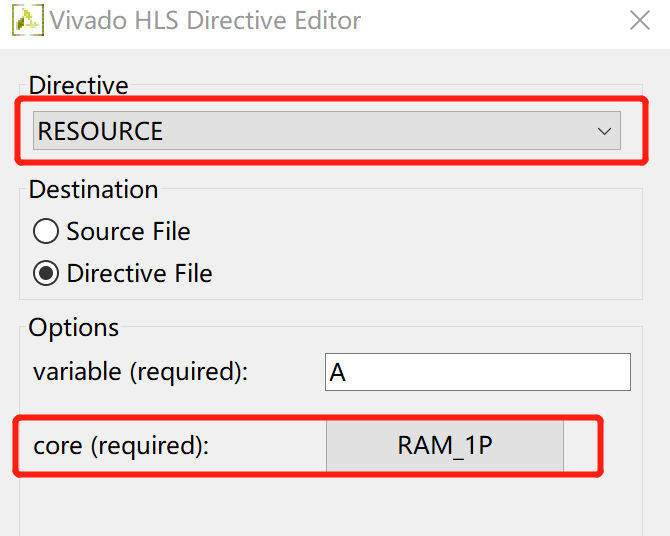Image resolution: width=670 pixels, height=536 pixels.
Task: Close the Vivado HLS Directive Editor
Action: pyautogui.click(x=640, y=21)
